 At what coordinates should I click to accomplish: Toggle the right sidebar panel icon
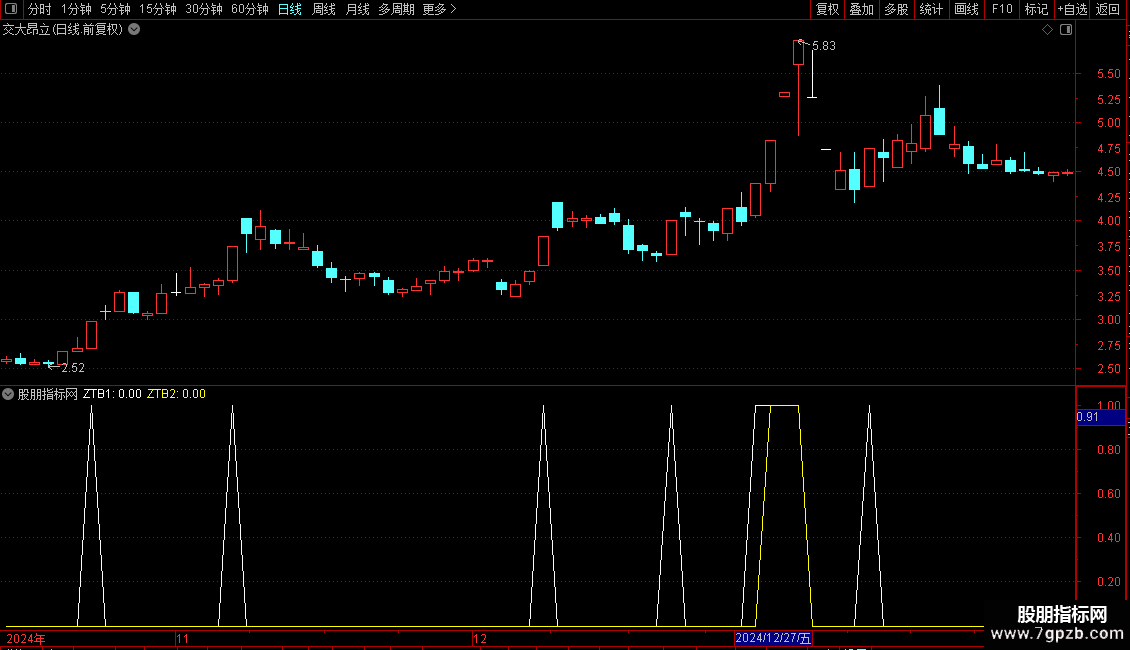coord(1066,30)
